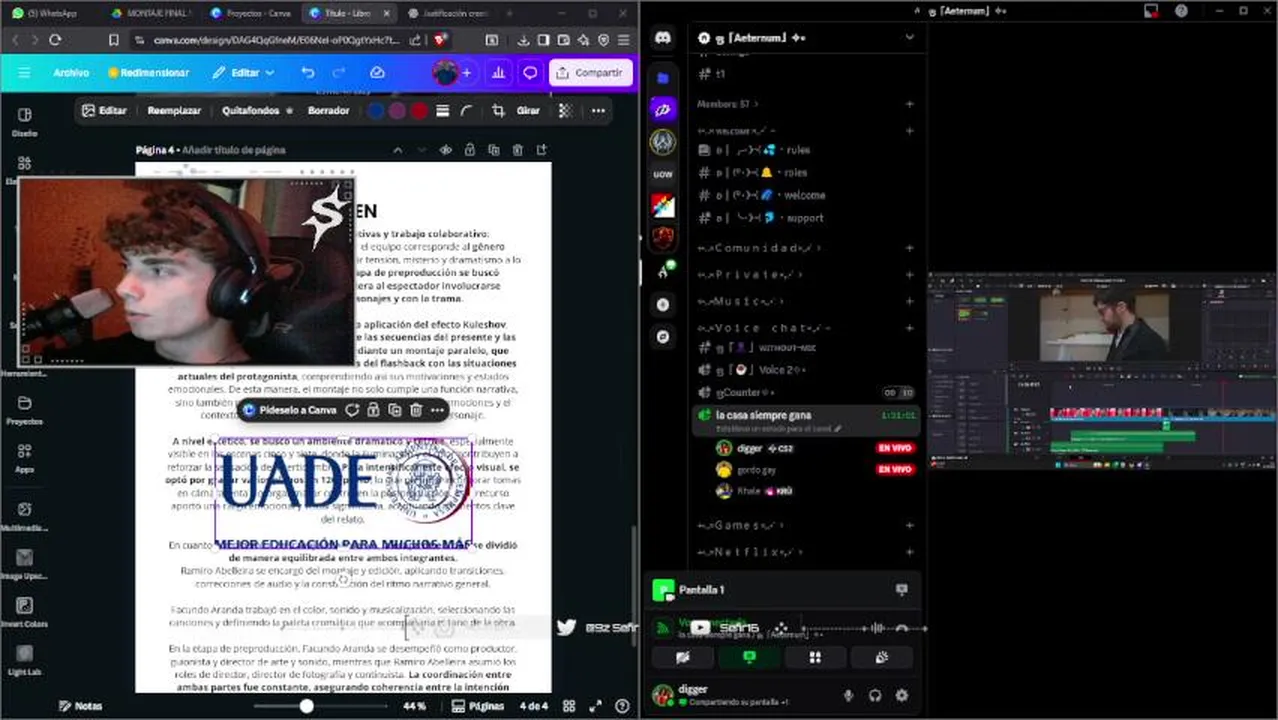Click the browser address bar
The image size is (1278, 720).
click(x=277, y=40)
